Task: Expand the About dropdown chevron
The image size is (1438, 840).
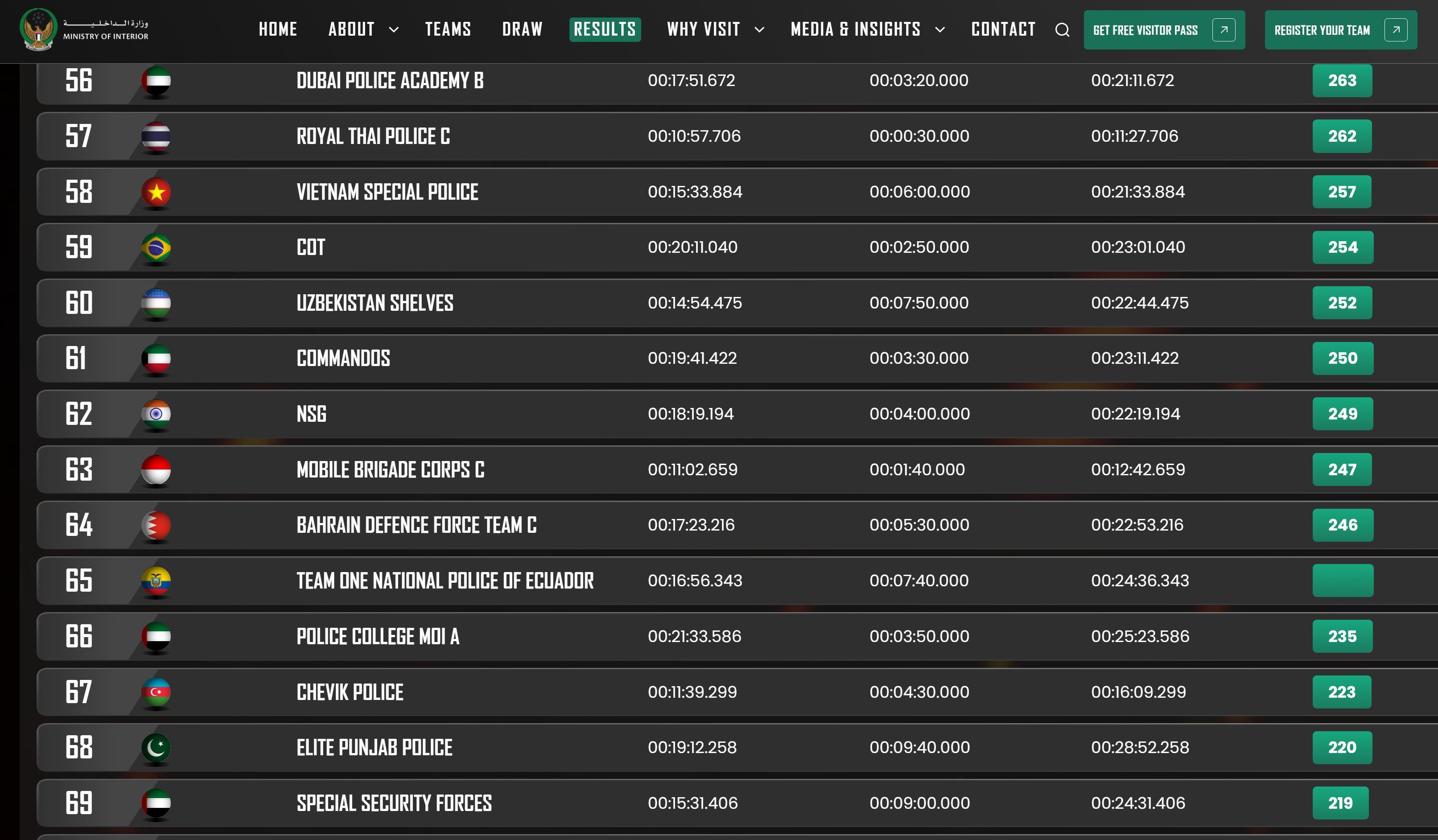Action: pos(394,30)
